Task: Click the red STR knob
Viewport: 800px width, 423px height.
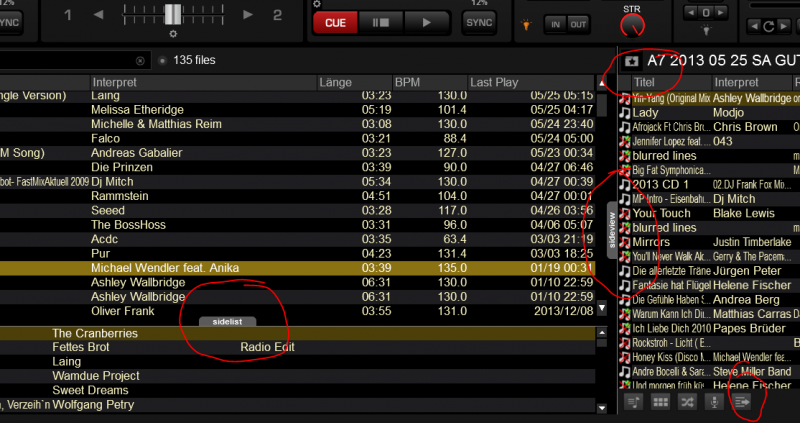Action: (632, 26)
